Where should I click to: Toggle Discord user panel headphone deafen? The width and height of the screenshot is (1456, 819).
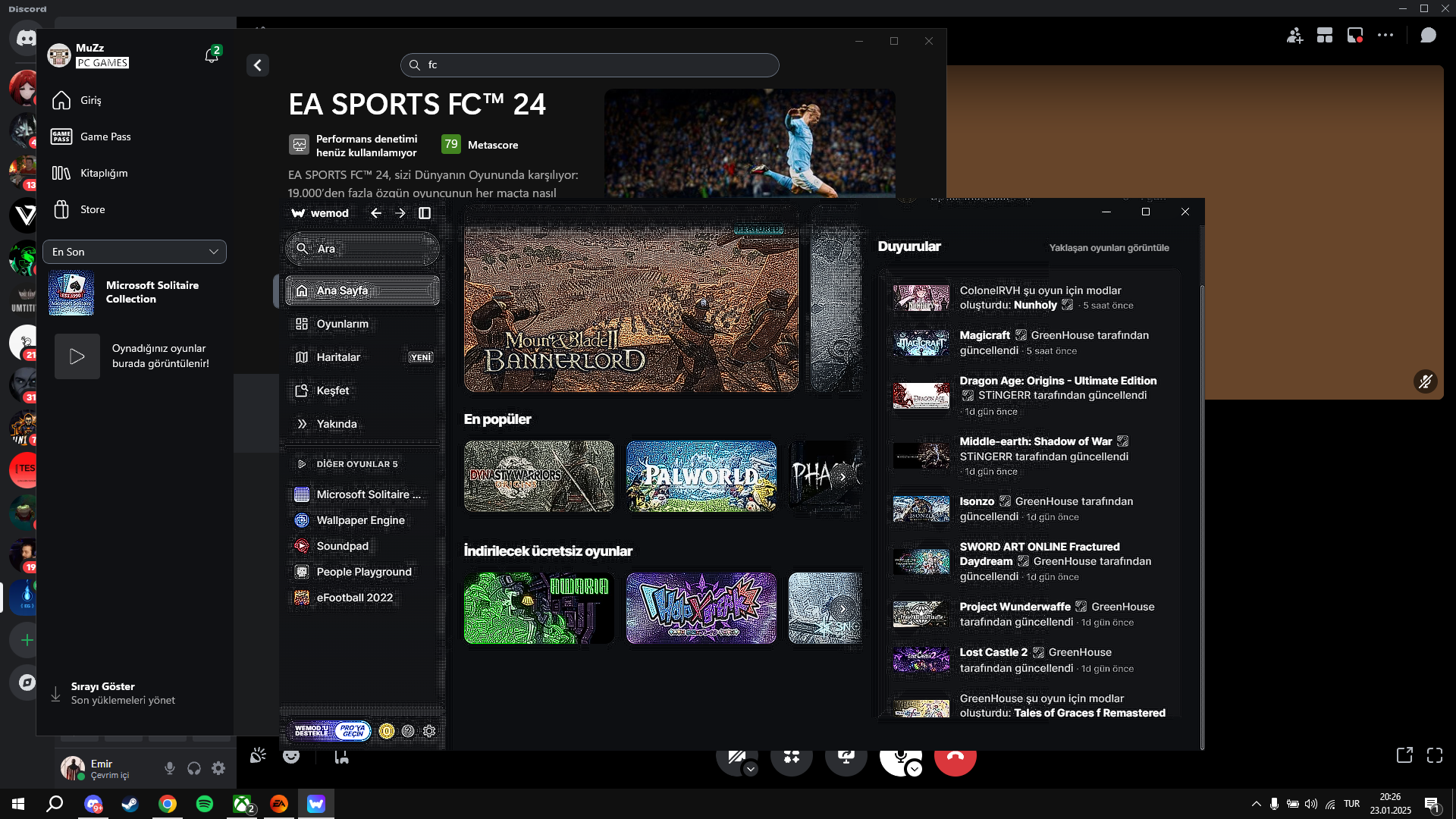194,768
